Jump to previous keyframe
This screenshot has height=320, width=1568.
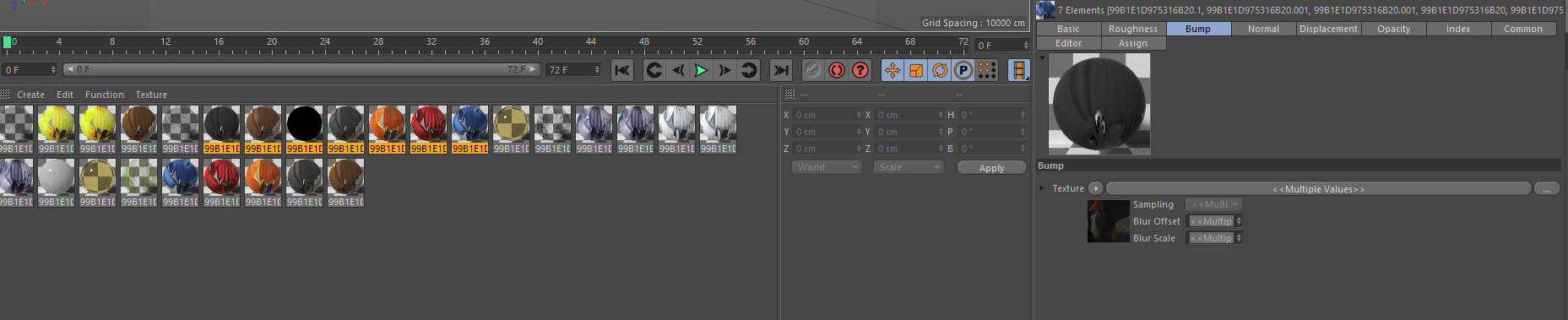tap(654, 70)
